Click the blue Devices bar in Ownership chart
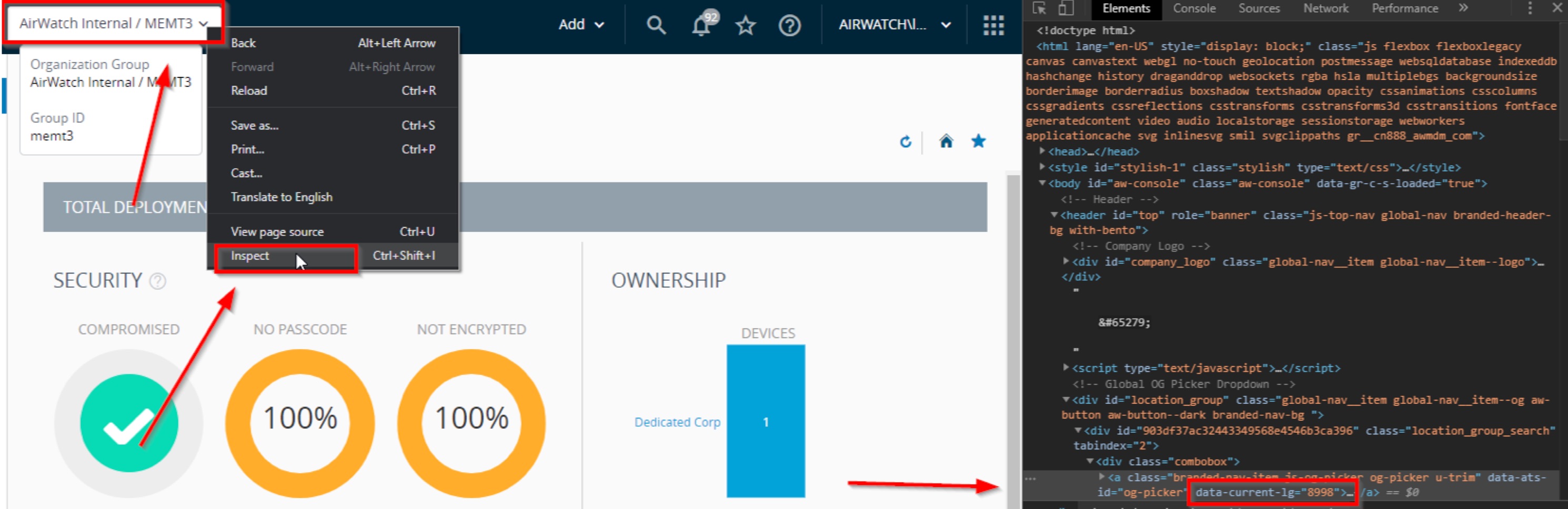 (x=765, y=421)
